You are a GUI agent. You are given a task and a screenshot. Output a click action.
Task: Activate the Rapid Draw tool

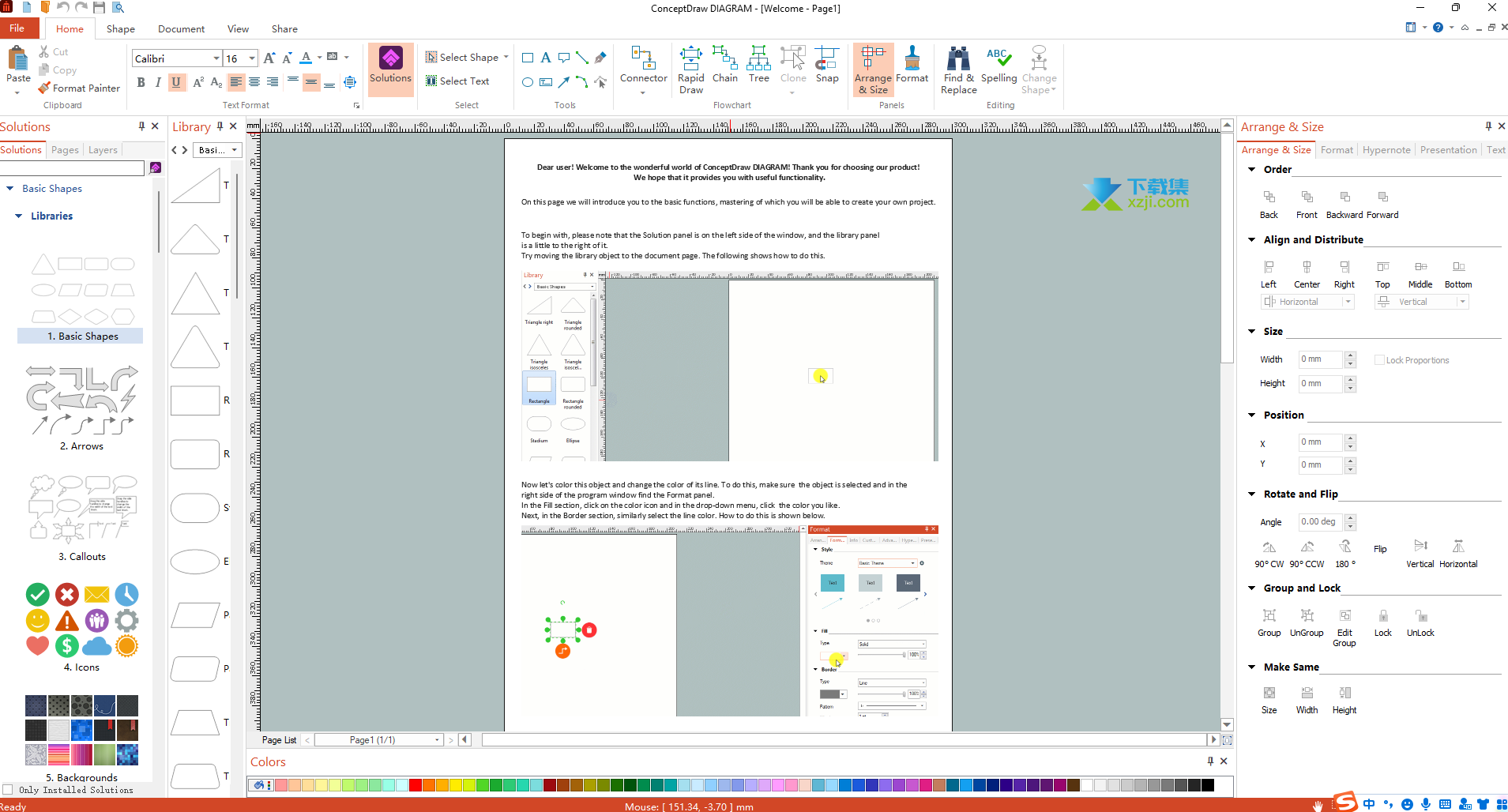coord(690,70)
